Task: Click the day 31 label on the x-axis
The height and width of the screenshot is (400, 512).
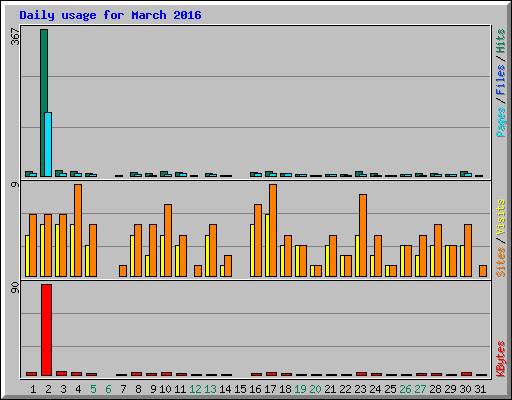Action: pos(480,389)
